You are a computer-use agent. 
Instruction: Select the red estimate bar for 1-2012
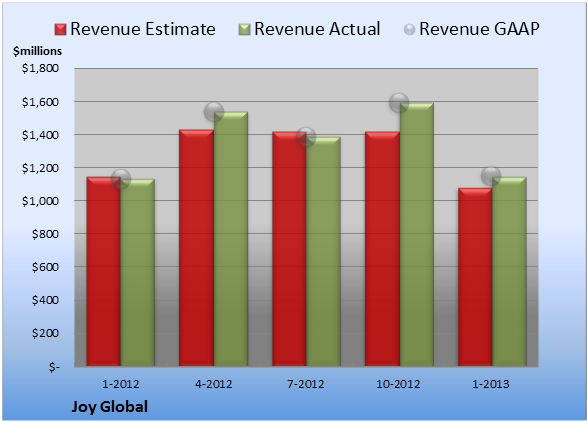104,271
